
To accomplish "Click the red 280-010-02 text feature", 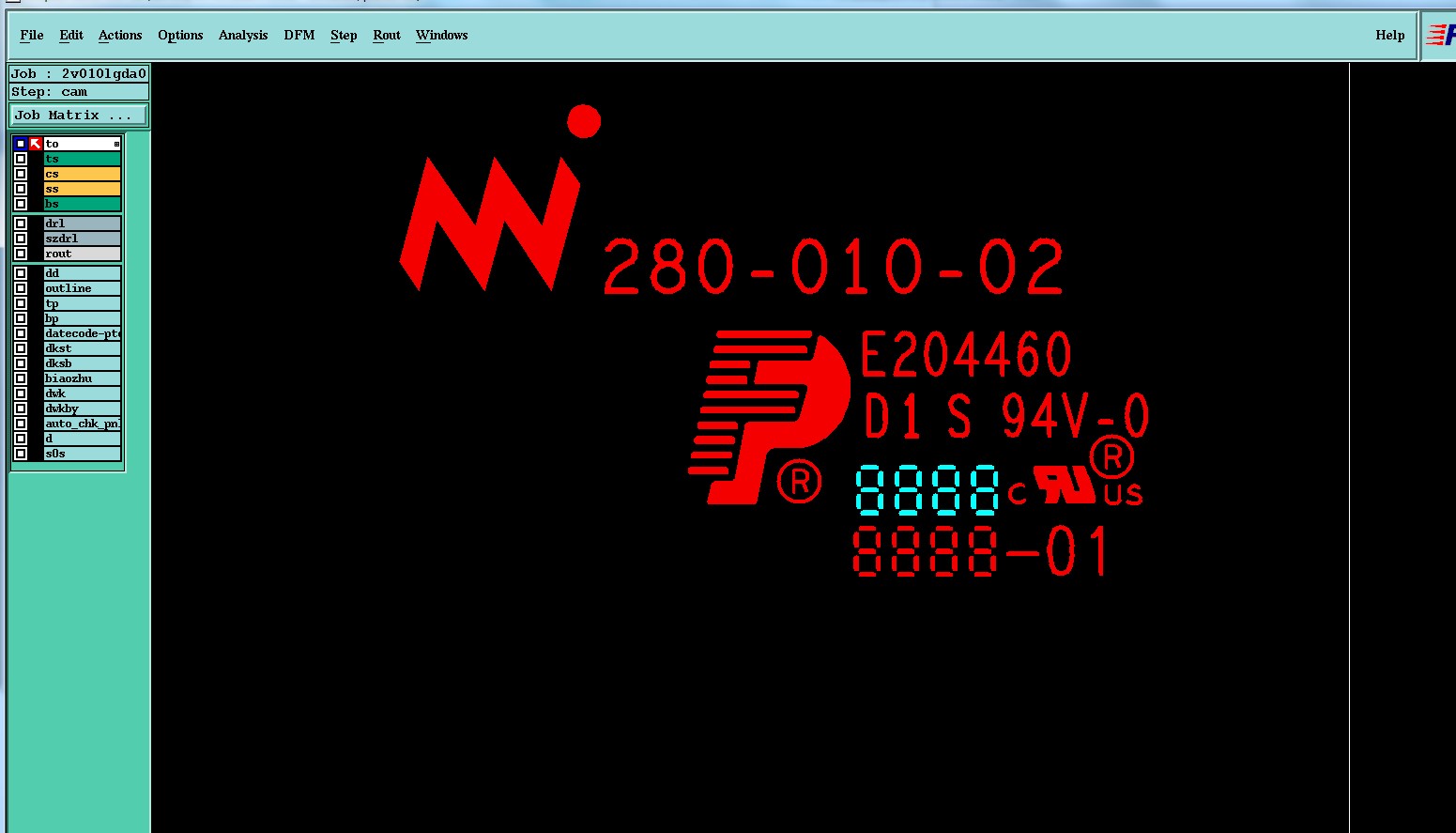I will click(x=834, y=267).
